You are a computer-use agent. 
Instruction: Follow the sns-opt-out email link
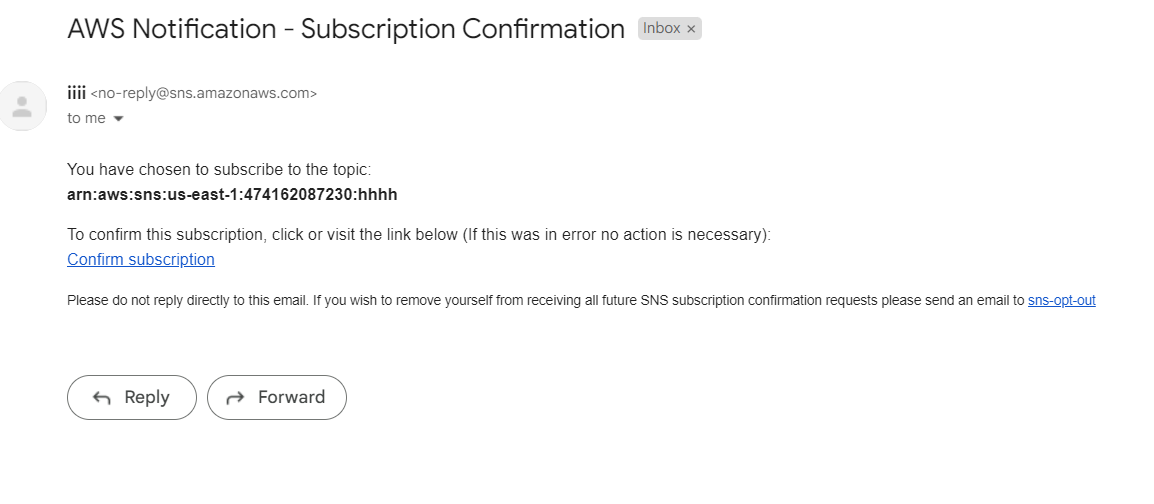(x=1061, y=300)
